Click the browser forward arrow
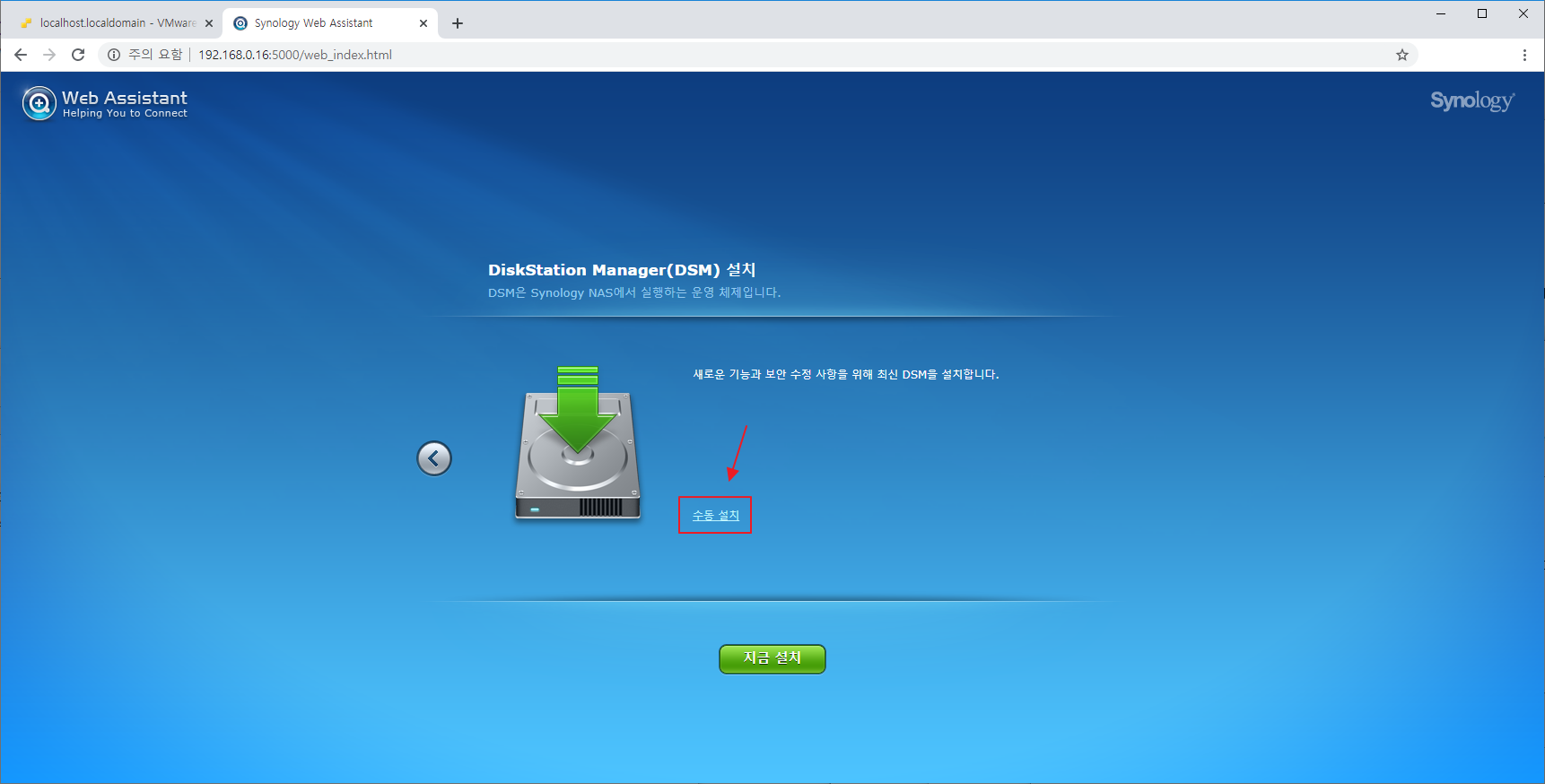Image resolution: width=1545 pixels, height=784 pixels. [49, 55]
